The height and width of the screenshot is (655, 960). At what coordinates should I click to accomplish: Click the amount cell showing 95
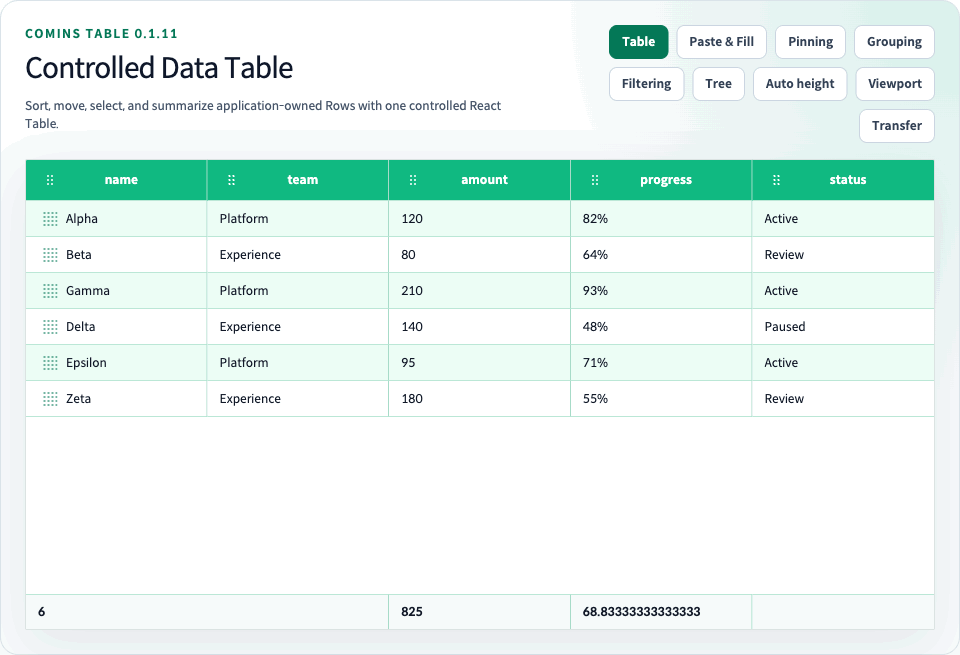click(x=479, y=363)
